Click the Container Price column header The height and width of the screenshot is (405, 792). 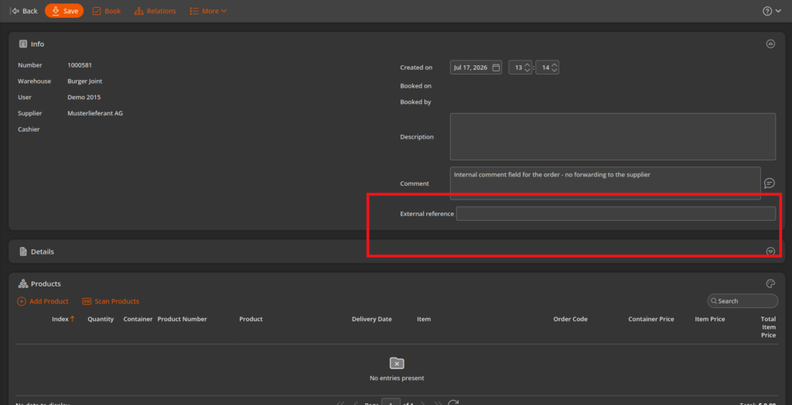(651, 319)
